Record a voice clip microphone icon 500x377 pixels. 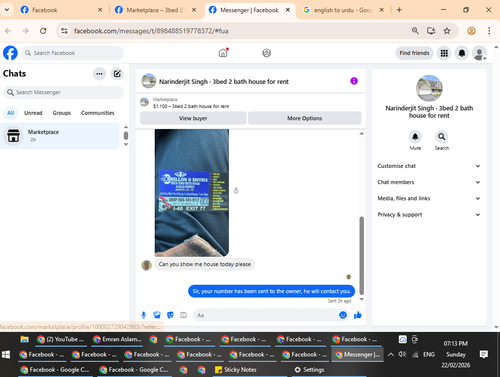coord(143,315)
